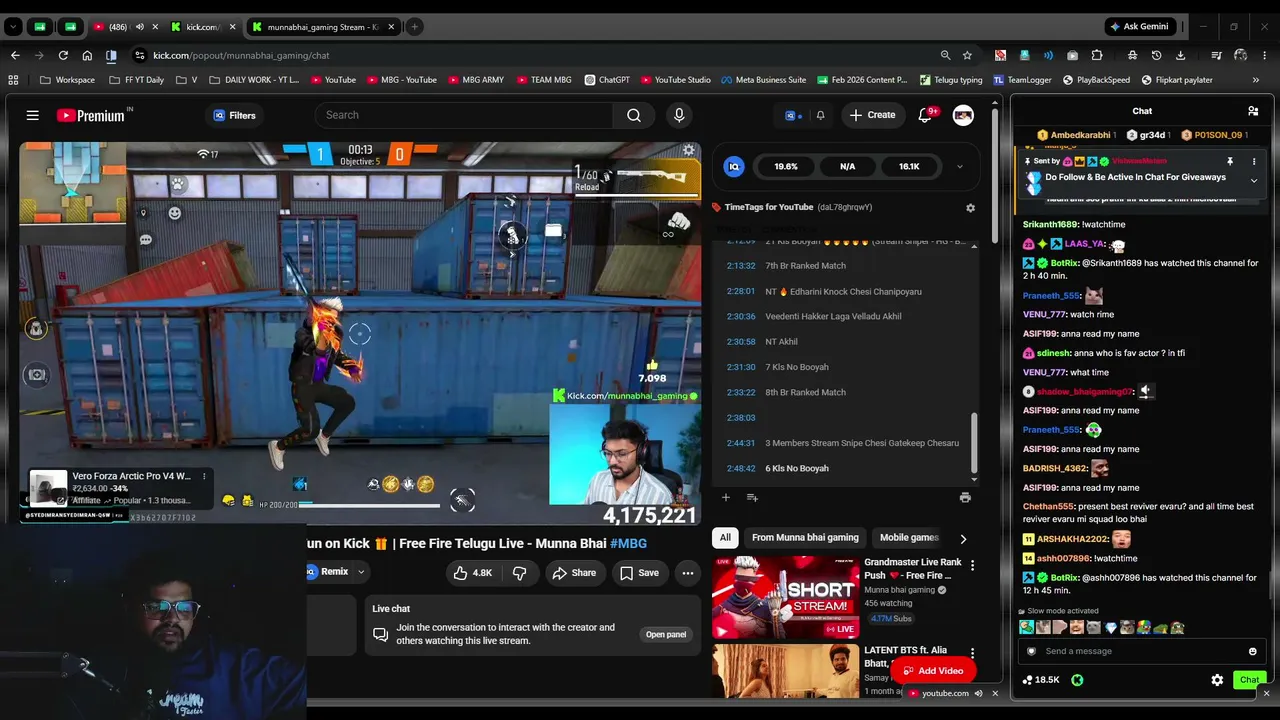Send message with the green Chat button
1280x720 pixels.
1249,680
